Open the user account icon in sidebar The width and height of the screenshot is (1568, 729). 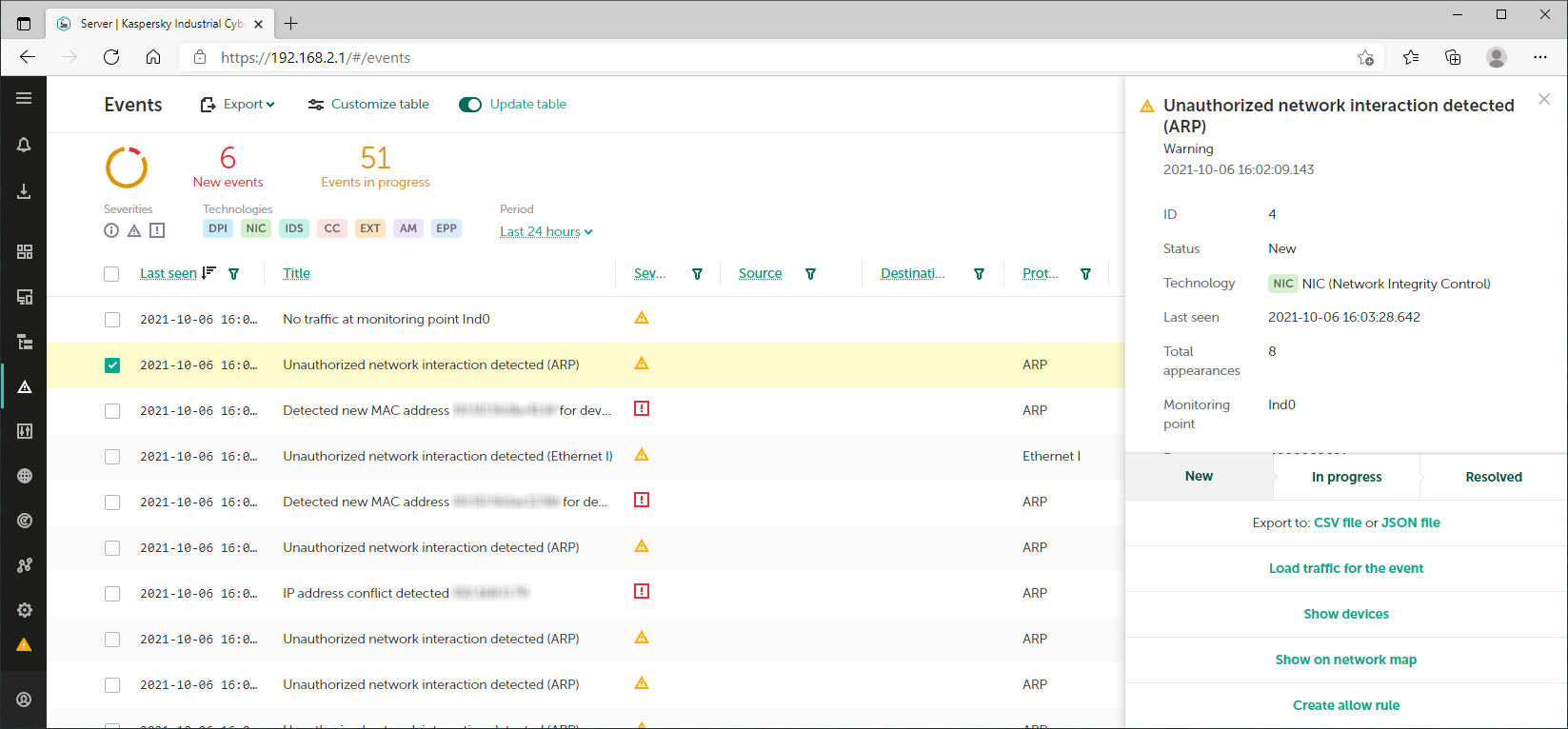pos(24,699)
